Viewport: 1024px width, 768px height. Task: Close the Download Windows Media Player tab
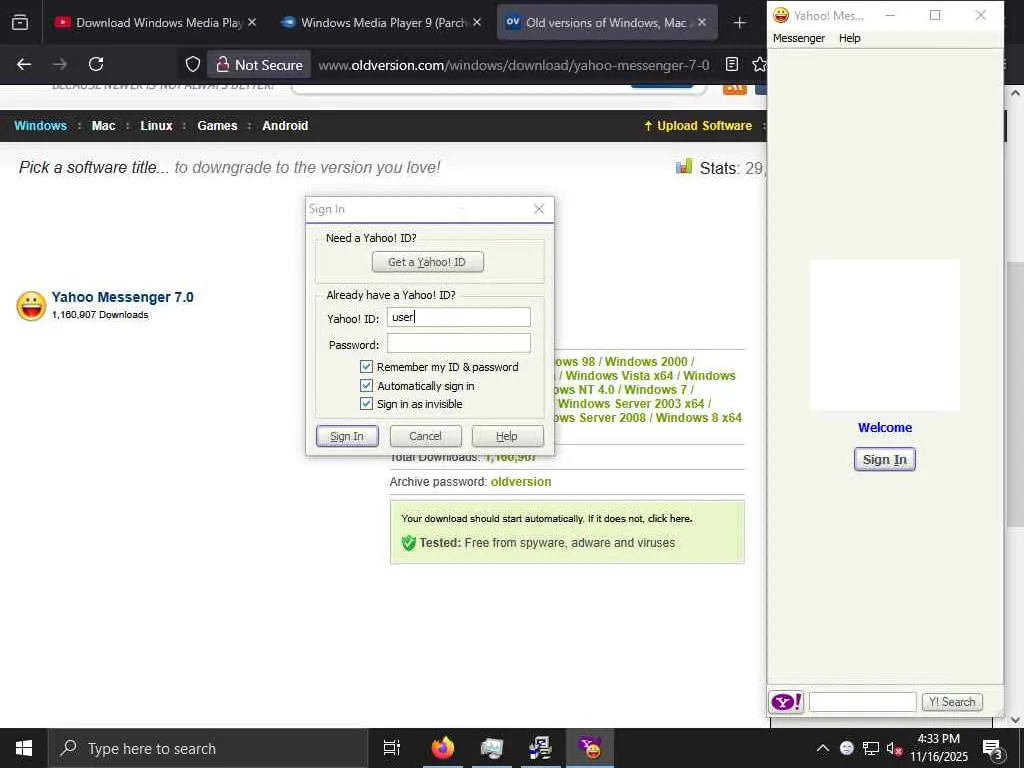(252, 22)
